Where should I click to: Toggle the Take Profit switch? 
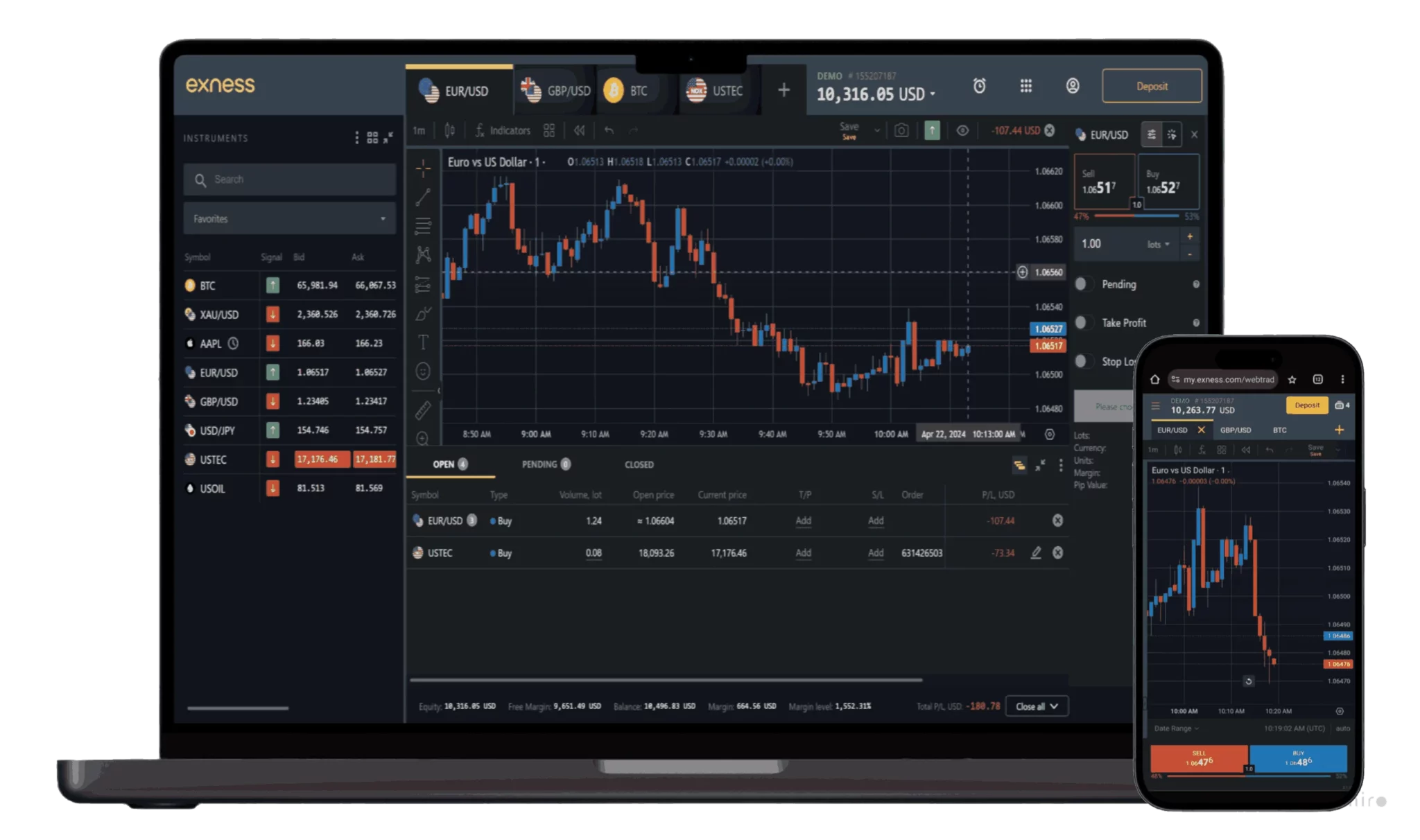click(1084, 323)
